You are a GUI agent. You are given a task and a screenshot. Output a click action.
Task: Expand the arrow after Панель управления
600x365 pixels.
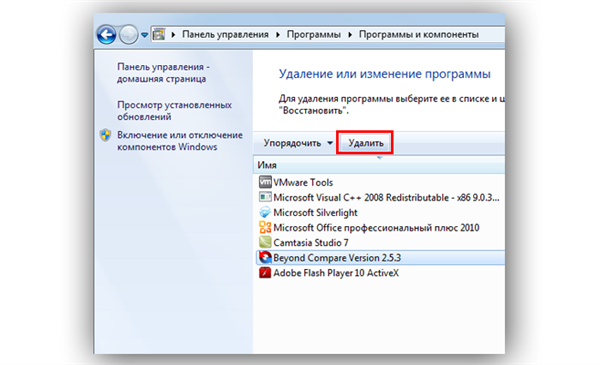pyautogui.click(x=278, y=35)
